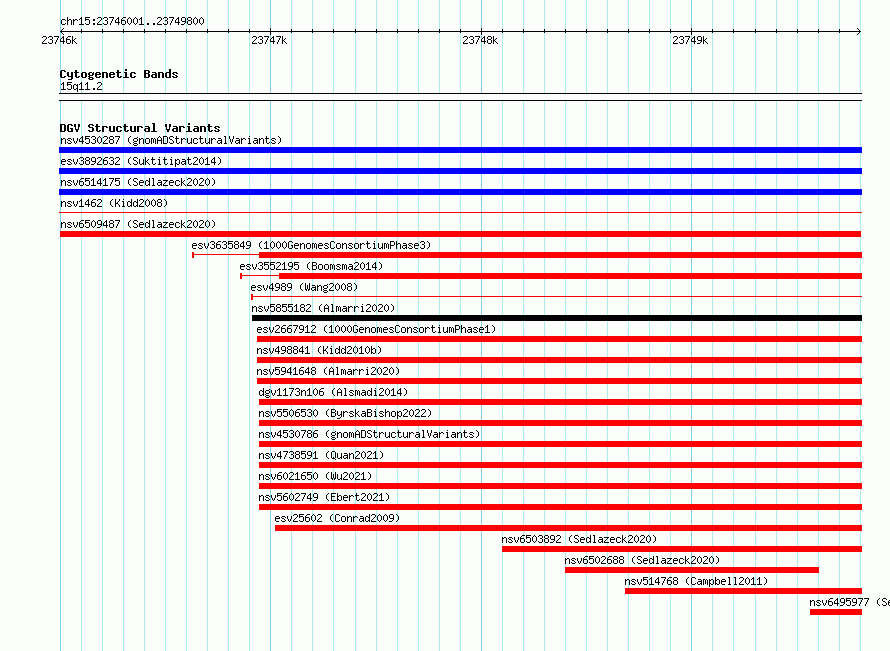Open the nsv6495977 variant label
The image size is (890, 651).
849,602
